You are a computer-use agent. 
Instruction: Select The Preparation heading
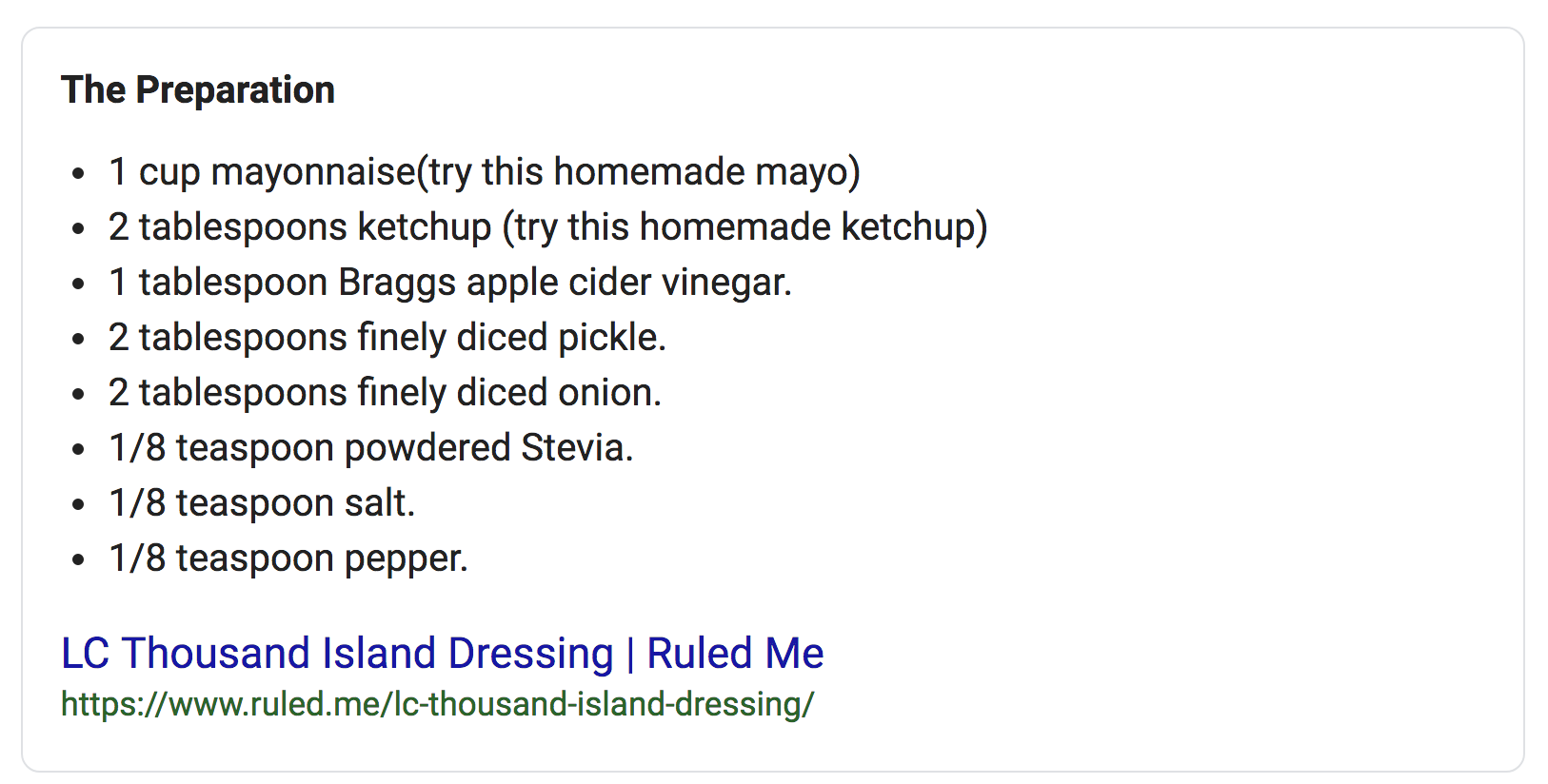[198, 90]
